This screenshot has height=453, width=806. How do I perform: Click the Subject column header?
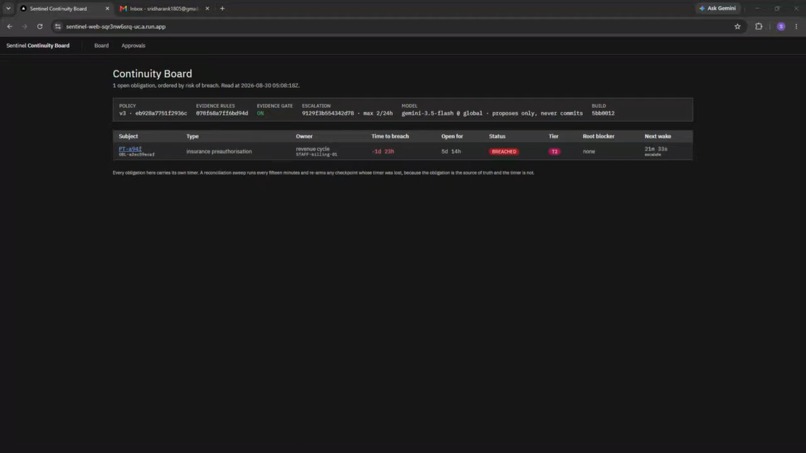[128, 136]
